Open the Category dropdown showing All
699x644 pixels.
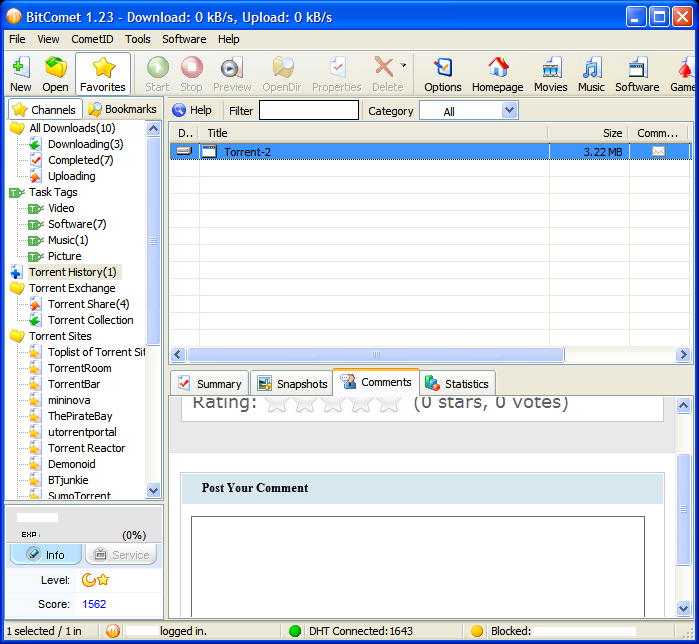pos(469,111)
